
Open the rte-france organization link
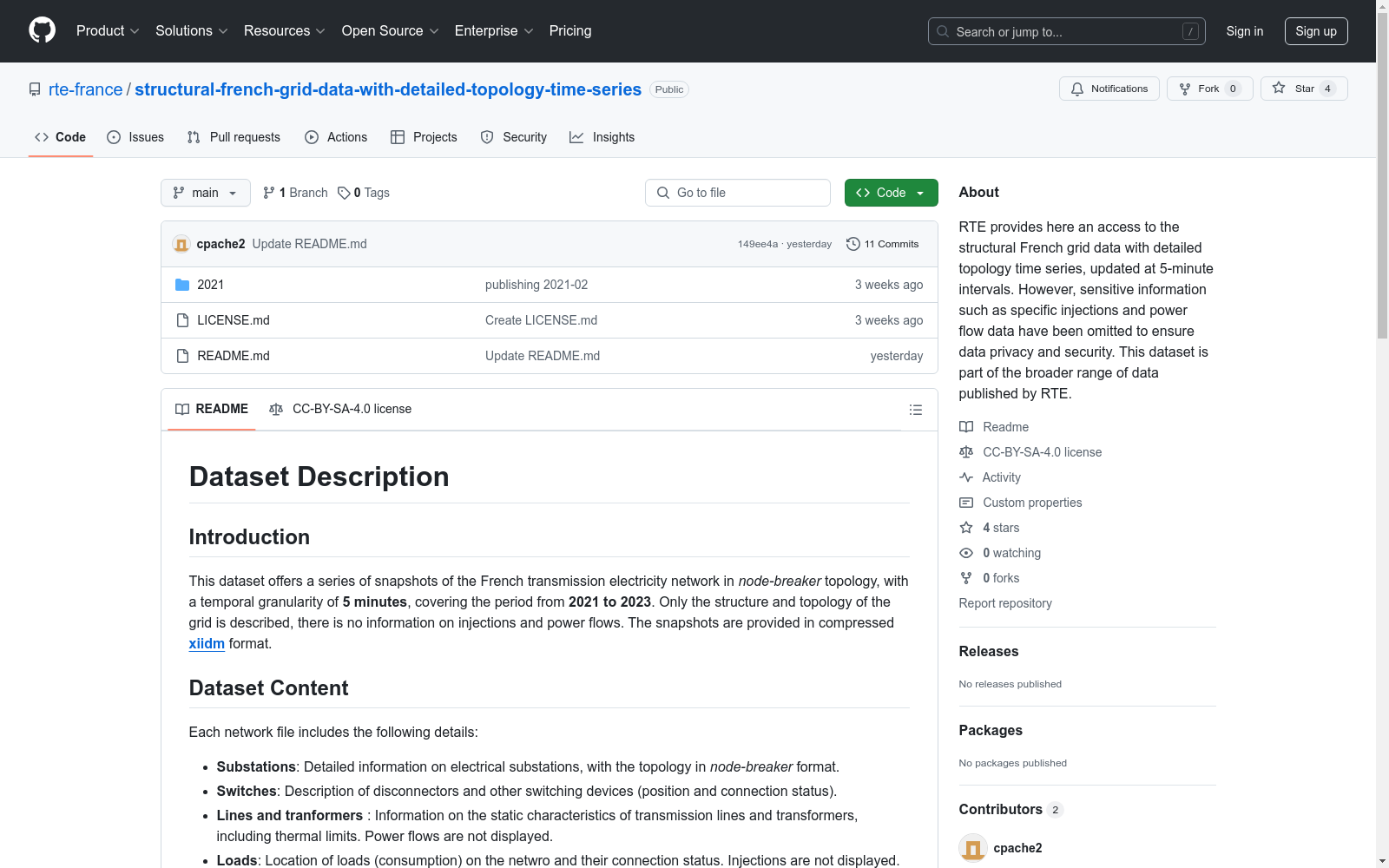(x=86, y=89)
